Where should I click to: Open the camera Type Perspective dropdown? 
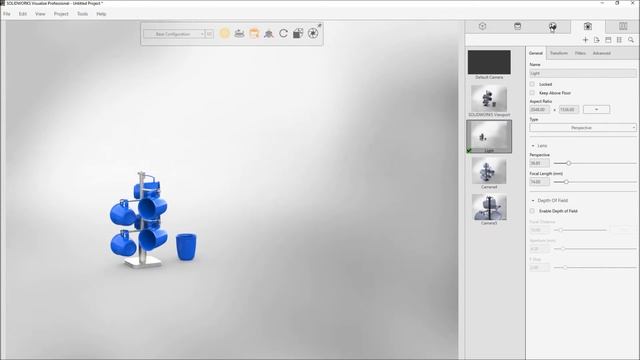click(x=583, y=128)
